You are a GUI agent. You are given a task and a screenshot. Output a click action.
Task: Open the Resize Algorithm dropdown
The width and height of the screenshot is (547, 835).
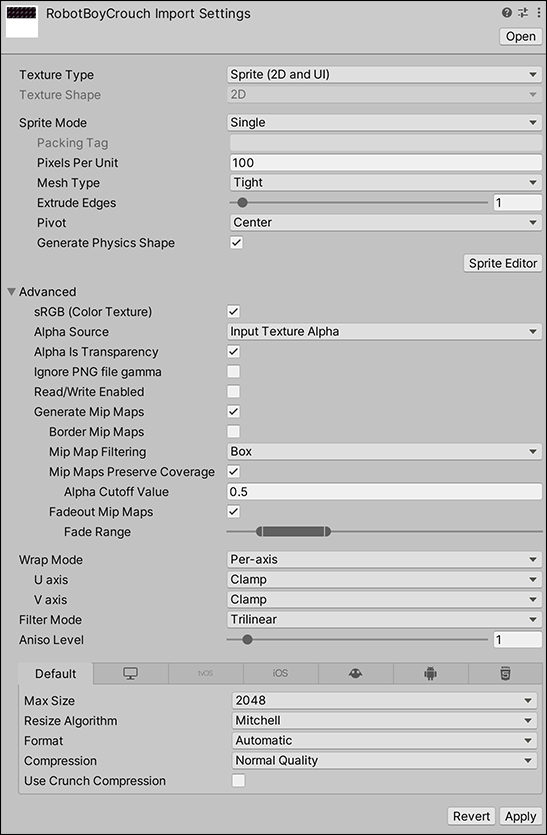(x=384, y=721)
